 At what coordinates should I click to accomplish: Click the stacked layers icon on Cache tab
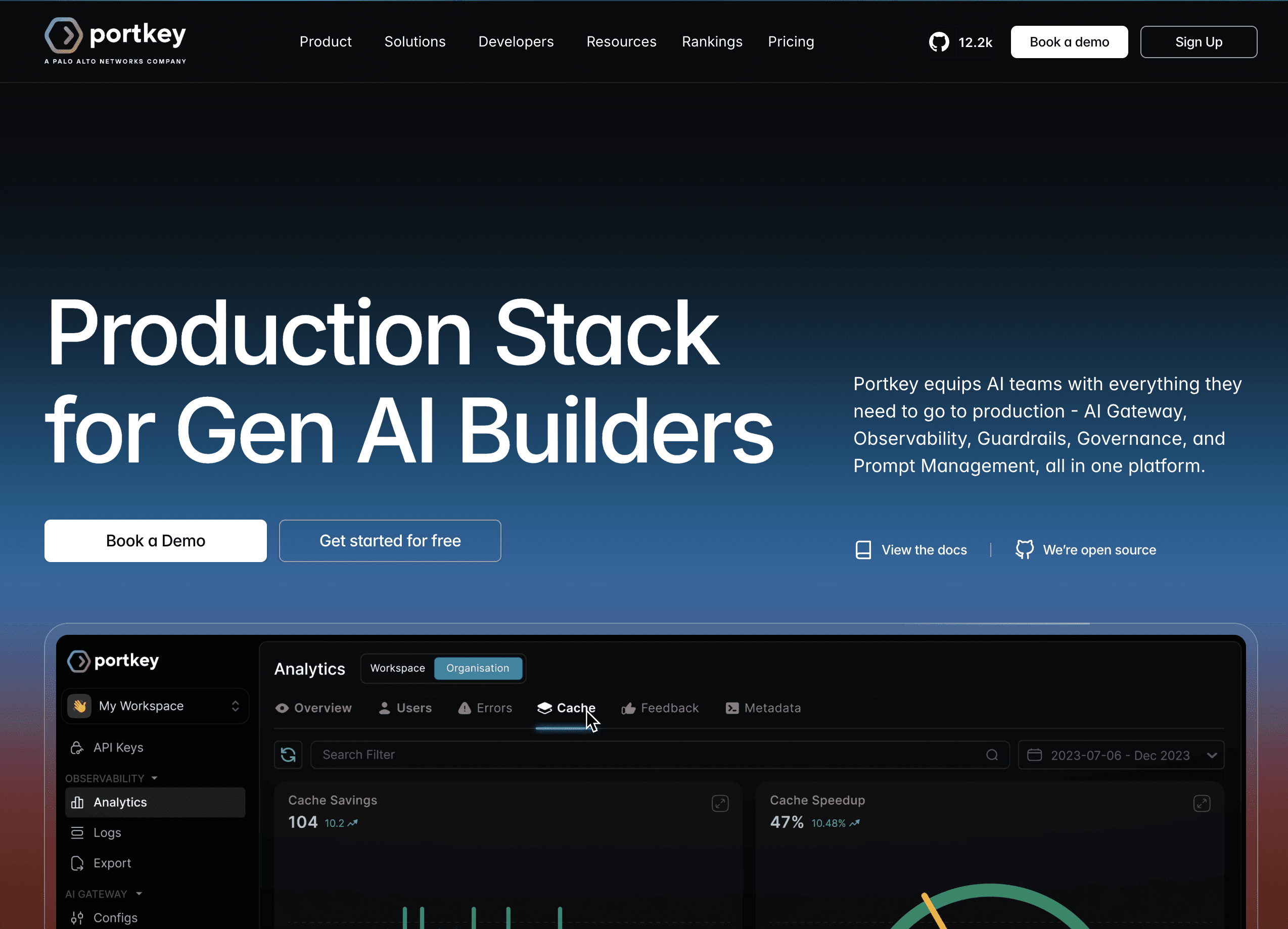coord(544,708)
